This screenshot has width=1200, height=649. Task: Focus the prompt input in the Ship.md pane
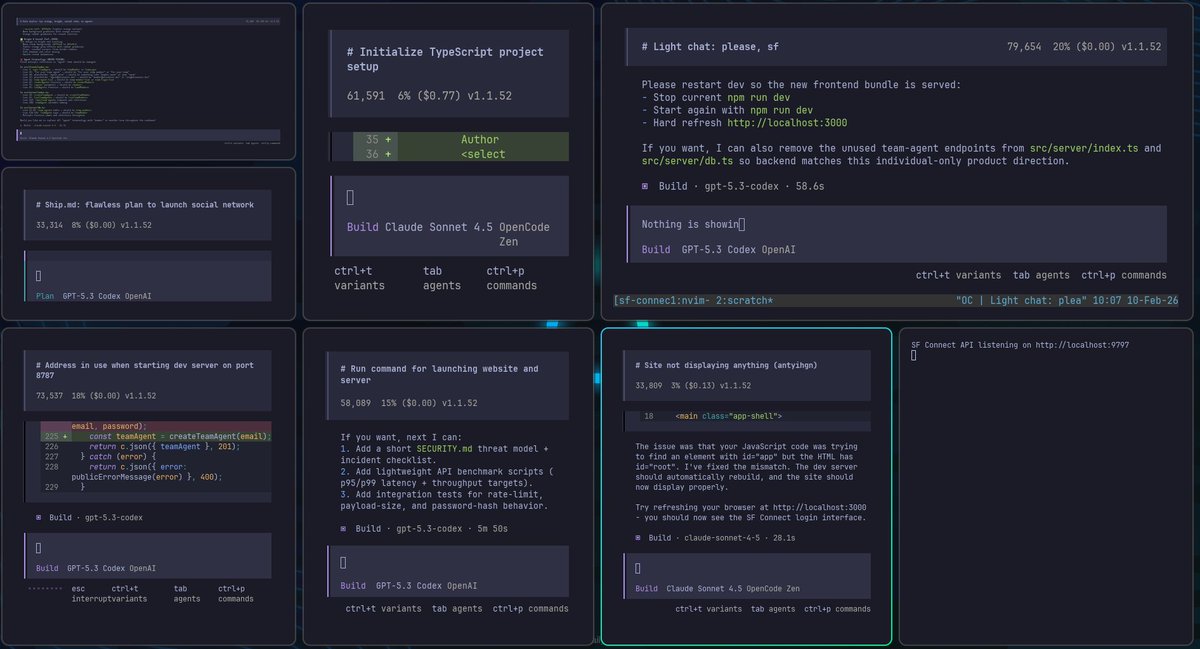pyautogui.click(x=147, y=277)
